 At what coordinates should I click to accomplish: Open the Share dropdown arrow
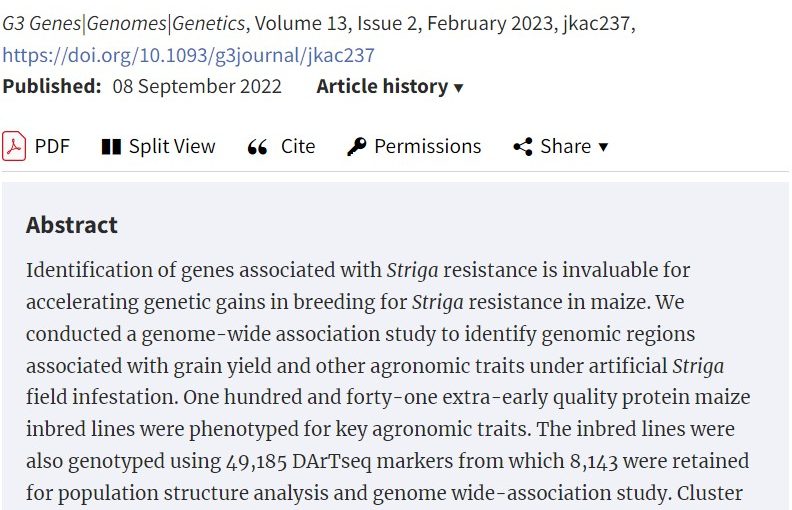(x=603, y=147)
